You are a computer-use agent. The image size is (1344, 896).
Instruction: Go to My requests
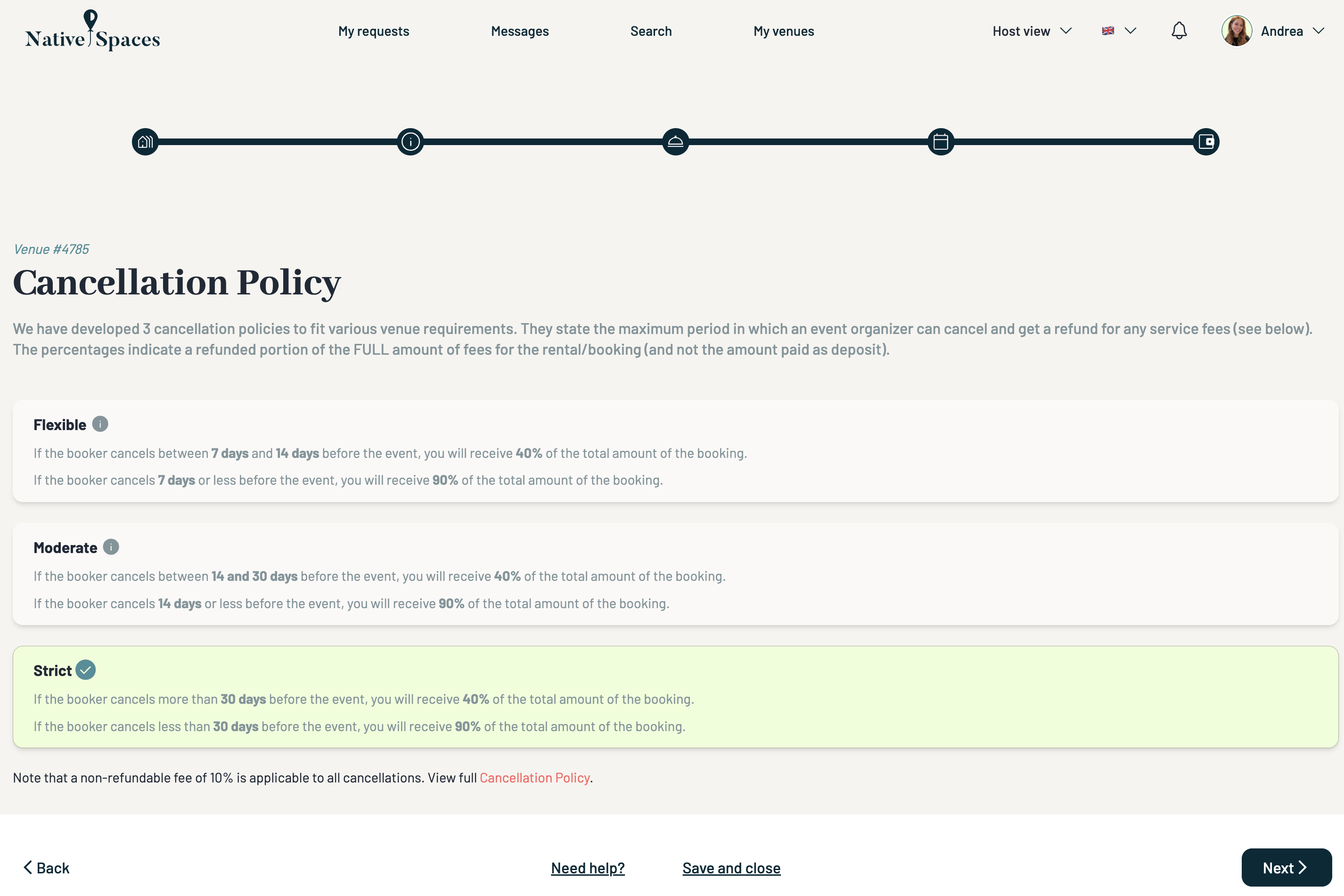pyautogui.click(x=373, y=31)
